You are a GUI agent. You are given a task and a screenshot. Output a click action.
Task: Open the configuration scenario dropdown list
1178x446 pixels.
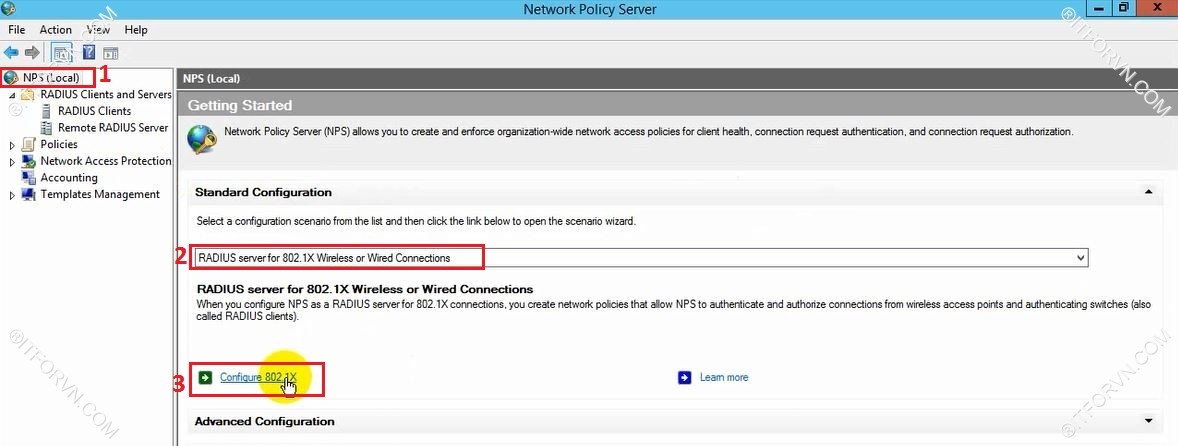click(1079, 258)
